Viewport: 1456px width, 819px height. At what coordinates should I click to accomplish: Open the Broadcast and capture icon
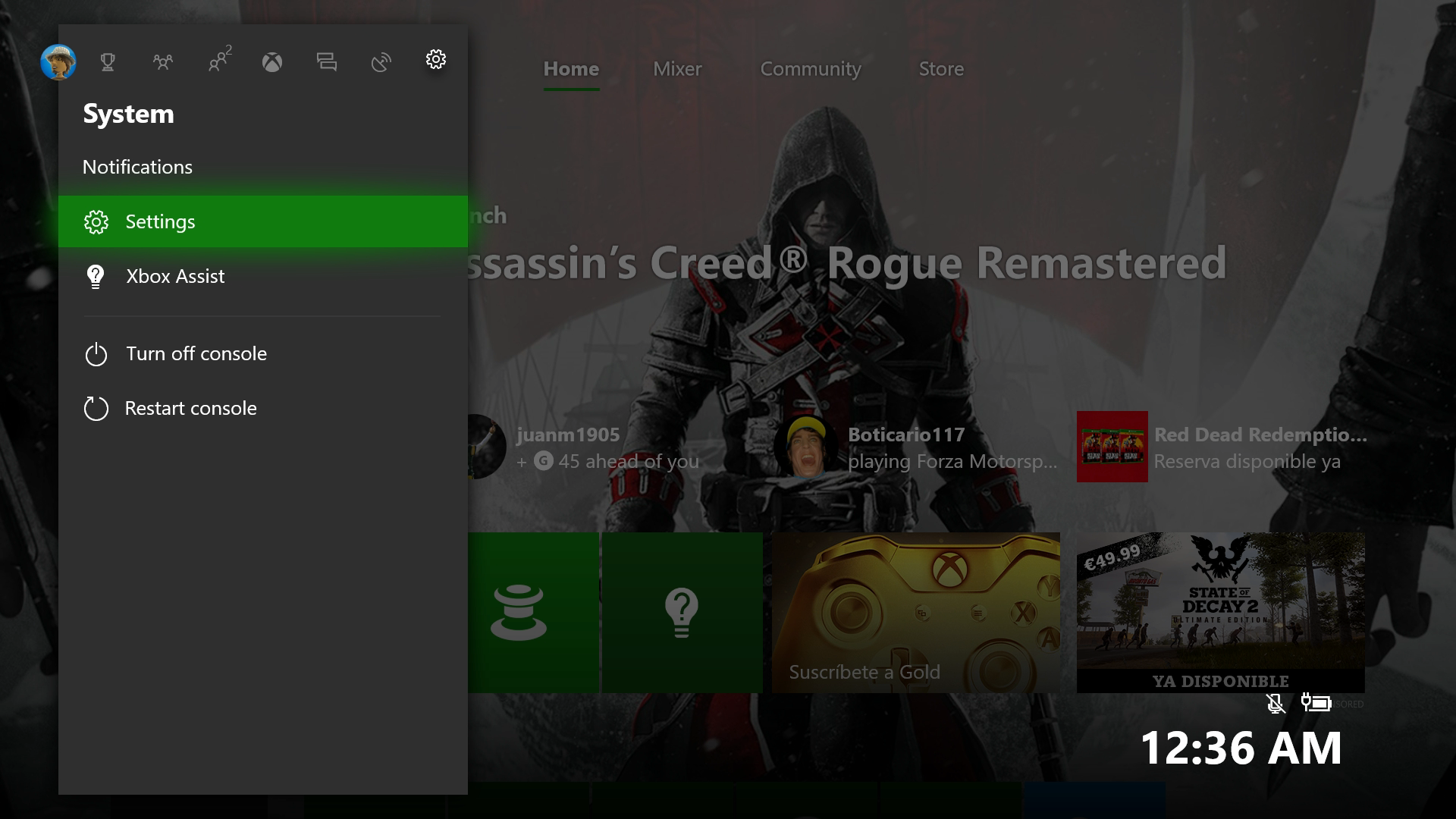point(381,61)
